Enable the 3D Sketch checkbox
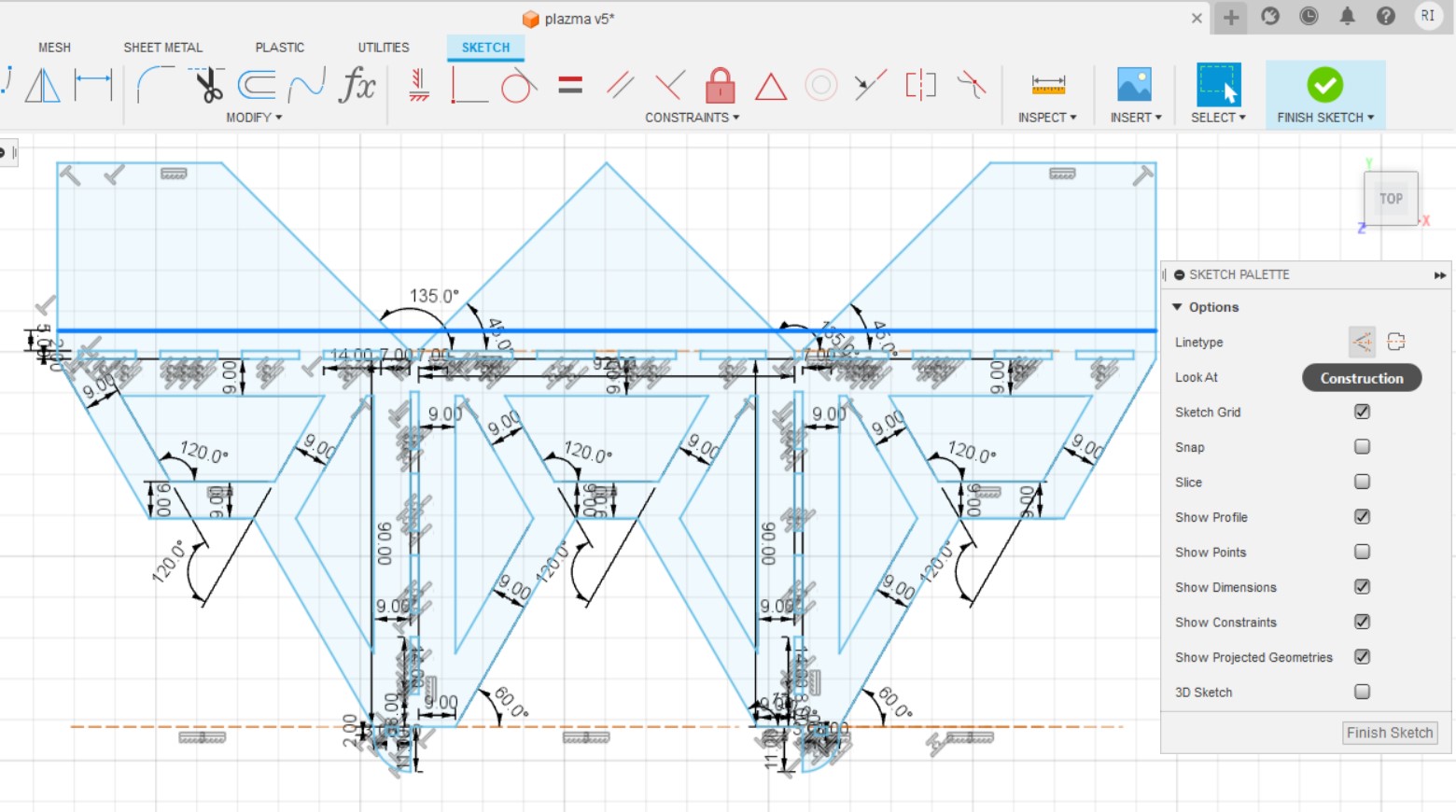The image size is (1456, 812). point(1362,692)
